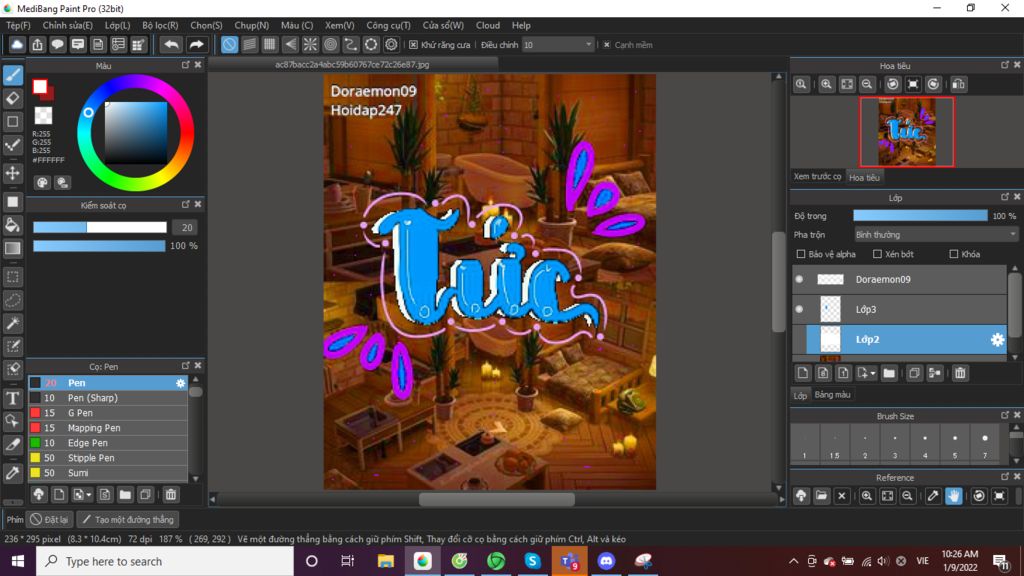Image resolution: width=1024 pixels, height=576 pixels.
Task: Click the Đặt lại button
Action: [x=50, y=520]
